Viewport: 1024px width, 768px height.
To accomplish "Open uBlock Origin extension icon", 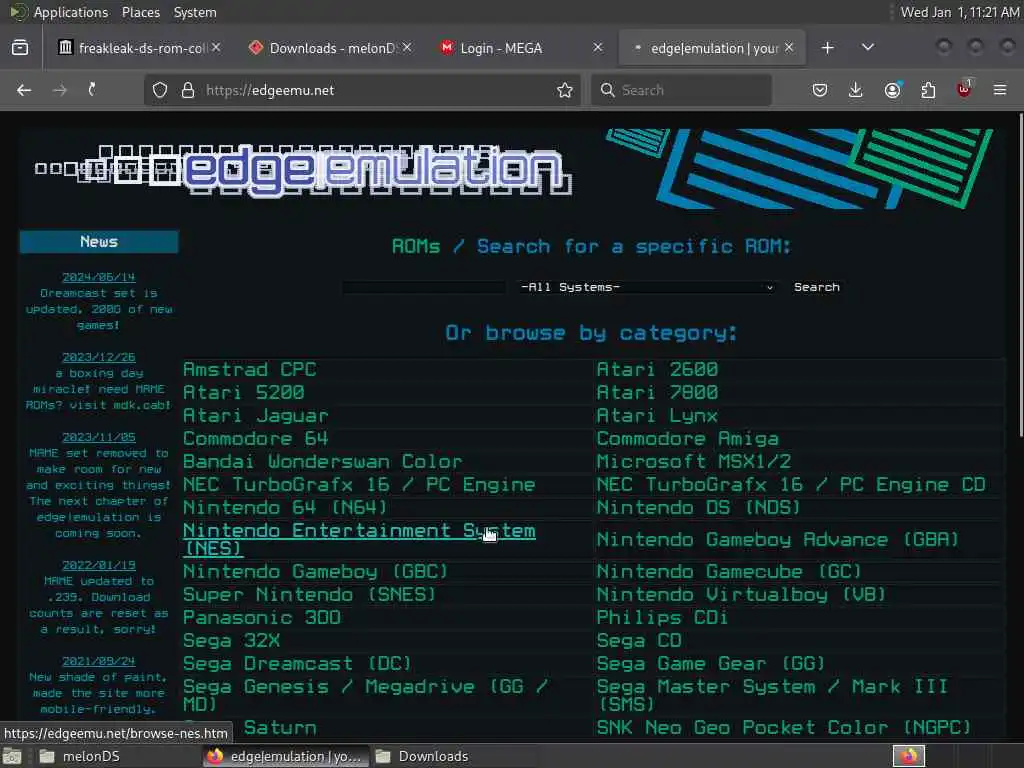I will (964, 89).
